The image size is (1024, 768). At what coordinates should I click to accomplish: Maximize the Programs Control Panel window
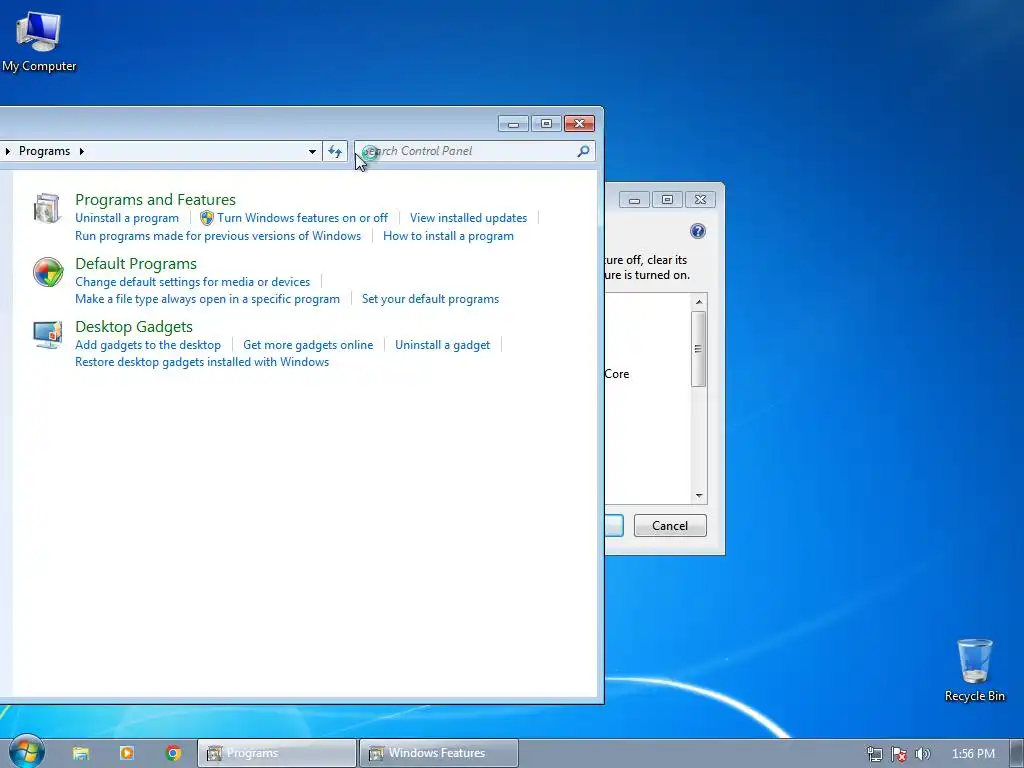[546, 124]
